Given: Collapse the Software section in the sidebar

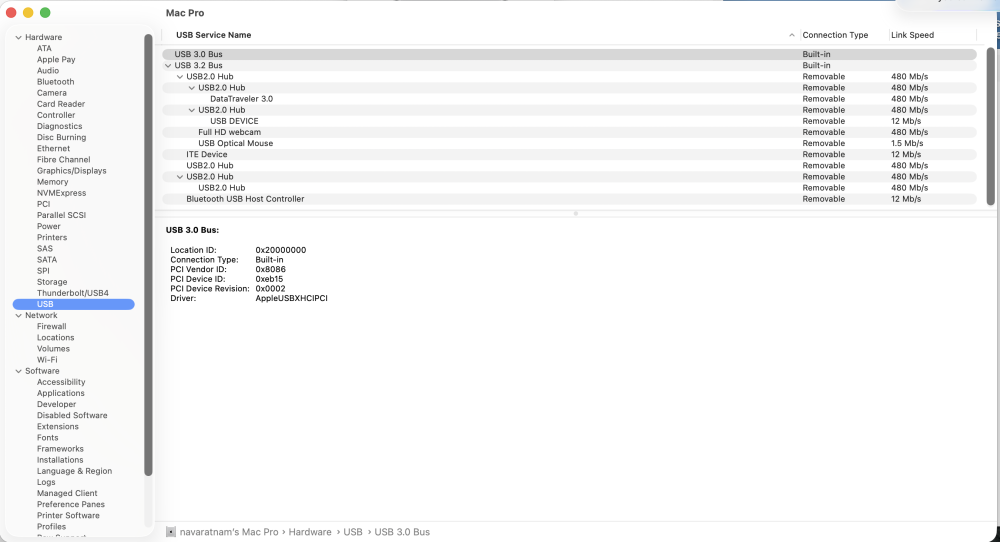Looking at the screenshot, I should [x=18, y=371].
